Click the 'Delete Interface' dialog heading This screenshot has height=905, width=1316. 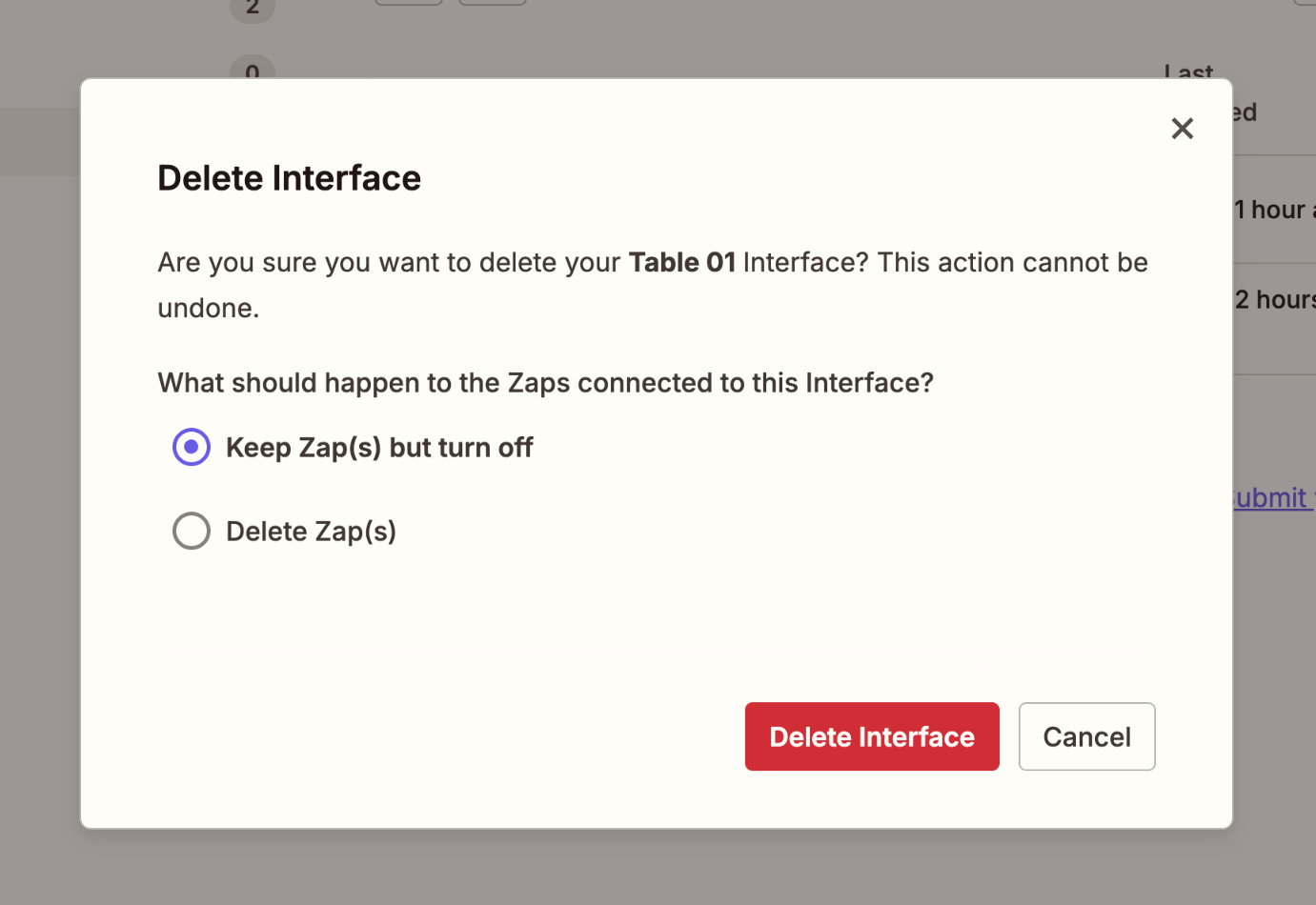tap(289, 178)
